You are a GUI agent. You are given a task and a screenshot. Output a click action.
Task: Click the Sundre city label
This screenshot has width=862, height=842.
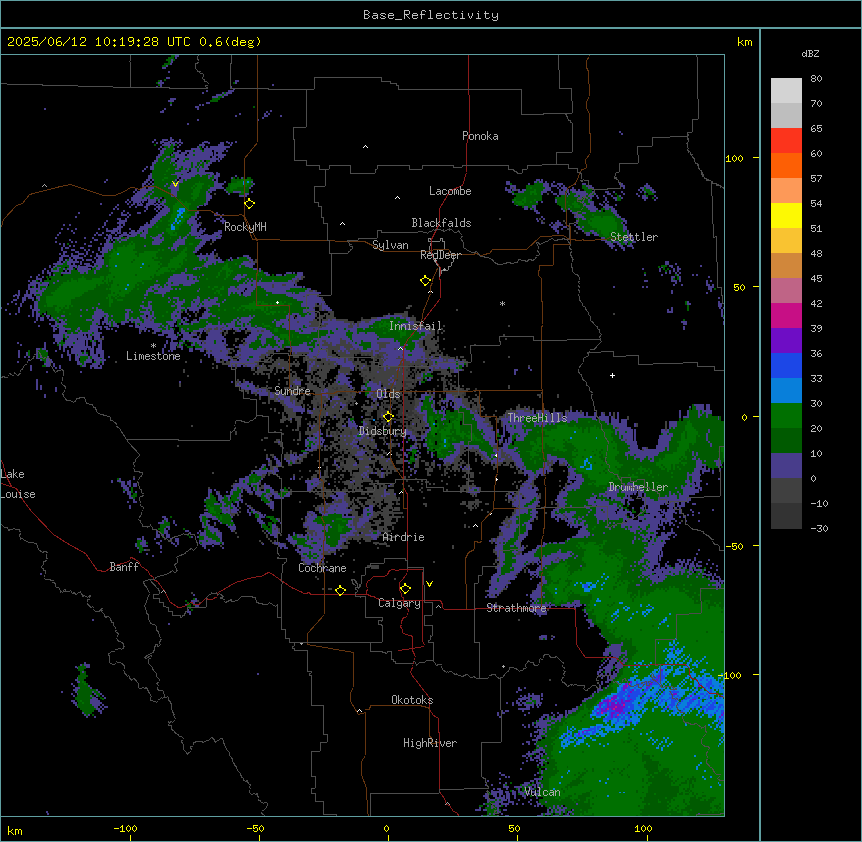coord(292,391)
